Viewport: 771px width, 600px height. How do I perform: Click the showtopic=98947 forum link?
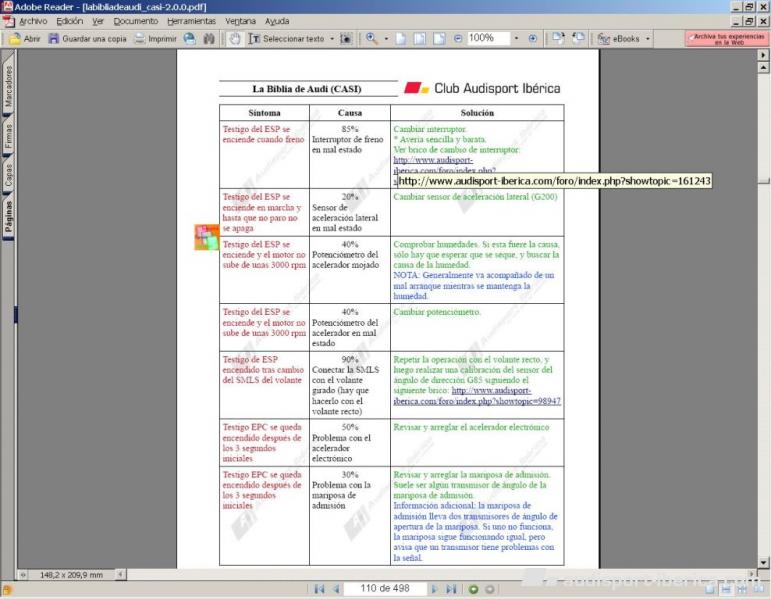(x=477, y=396)
